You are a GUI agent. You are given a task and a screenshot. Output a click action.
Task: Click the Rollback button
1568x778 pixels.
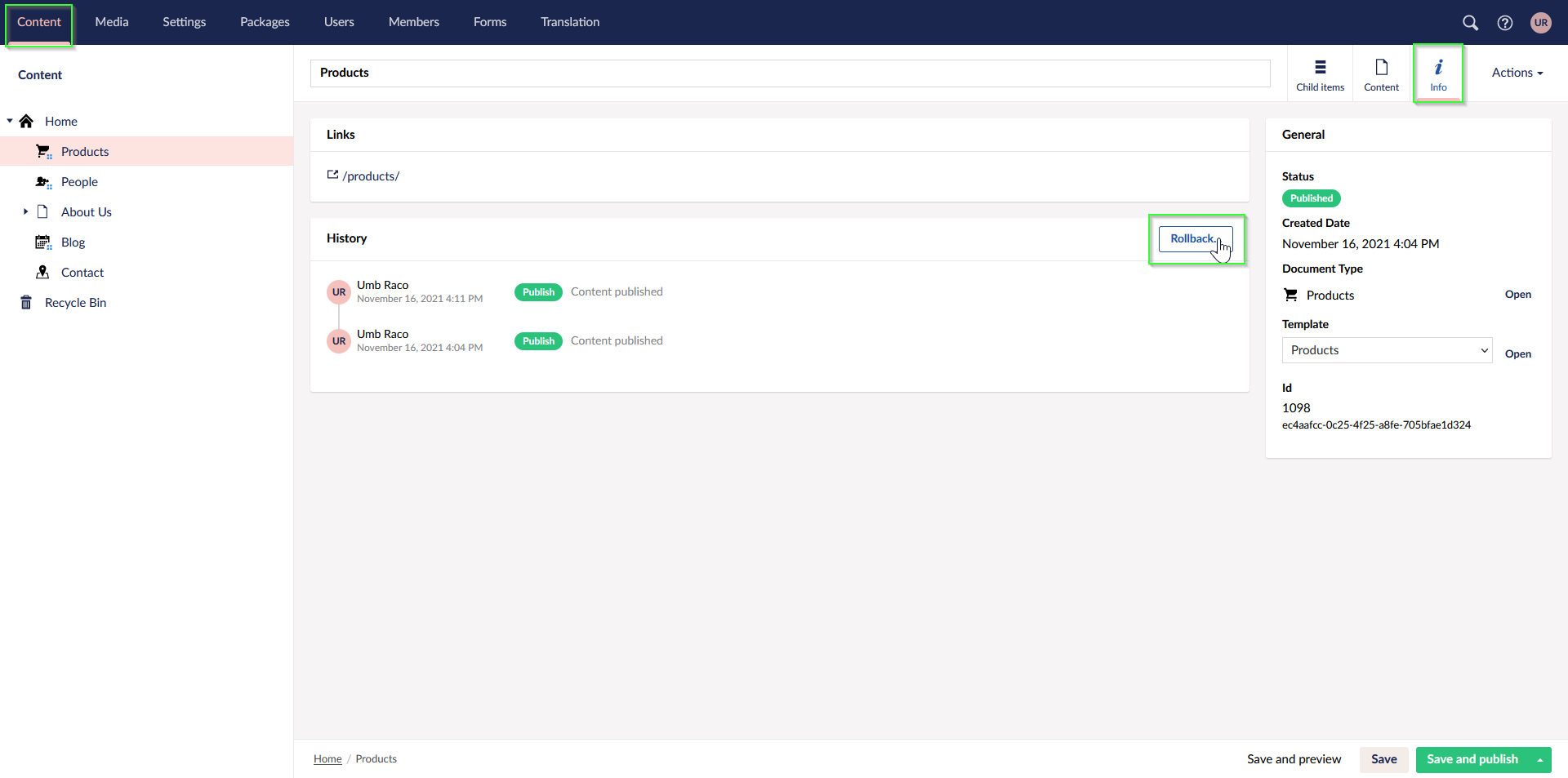[x=1195, y=239]
